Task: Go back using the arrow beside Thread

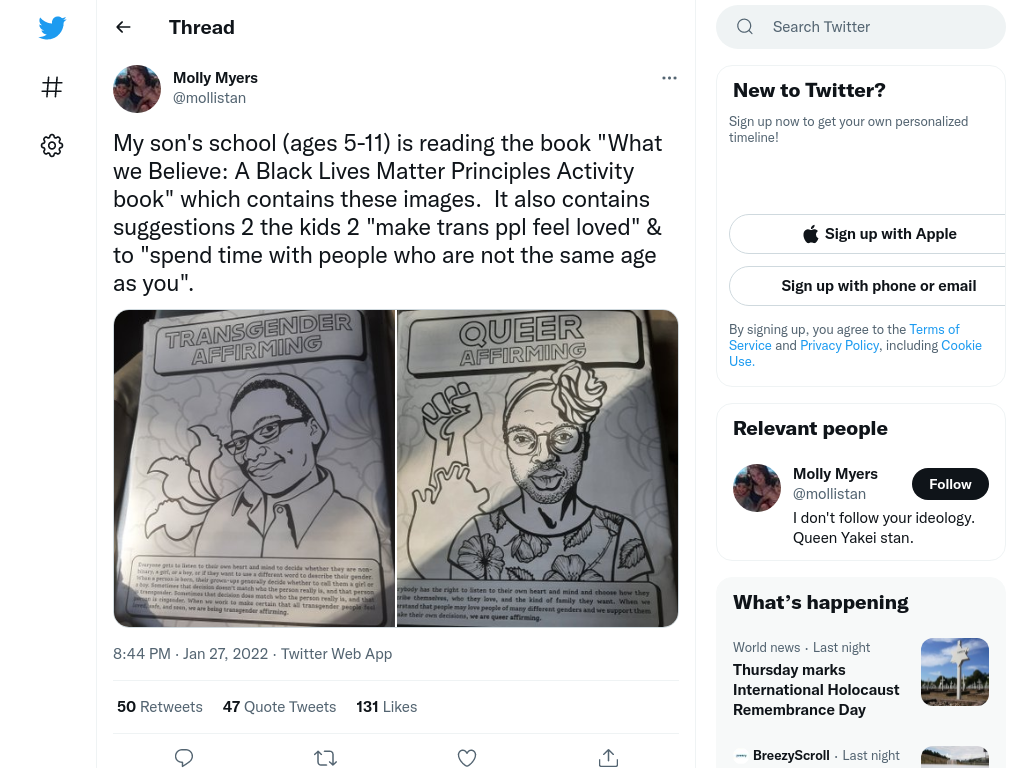Action: click(x=123, y=27)
